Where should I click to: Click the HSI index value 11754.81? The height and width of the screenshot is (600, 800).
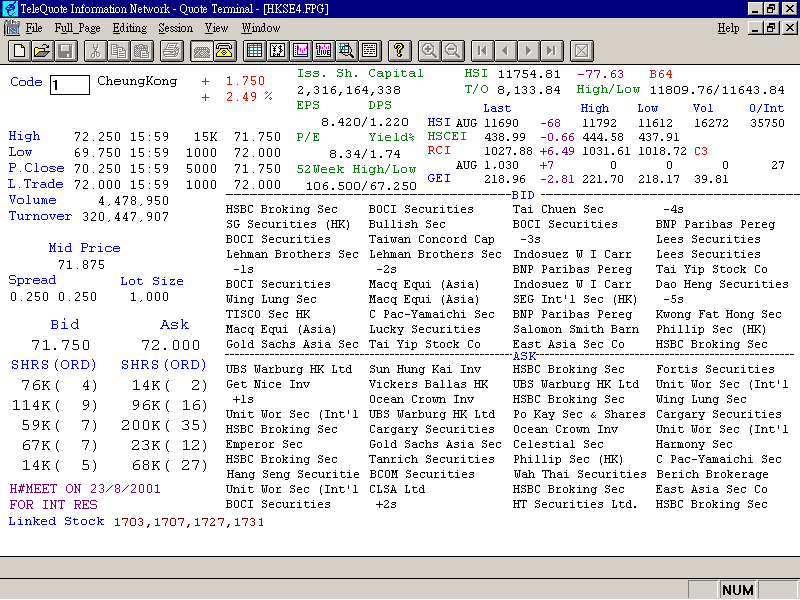[529, 74]
